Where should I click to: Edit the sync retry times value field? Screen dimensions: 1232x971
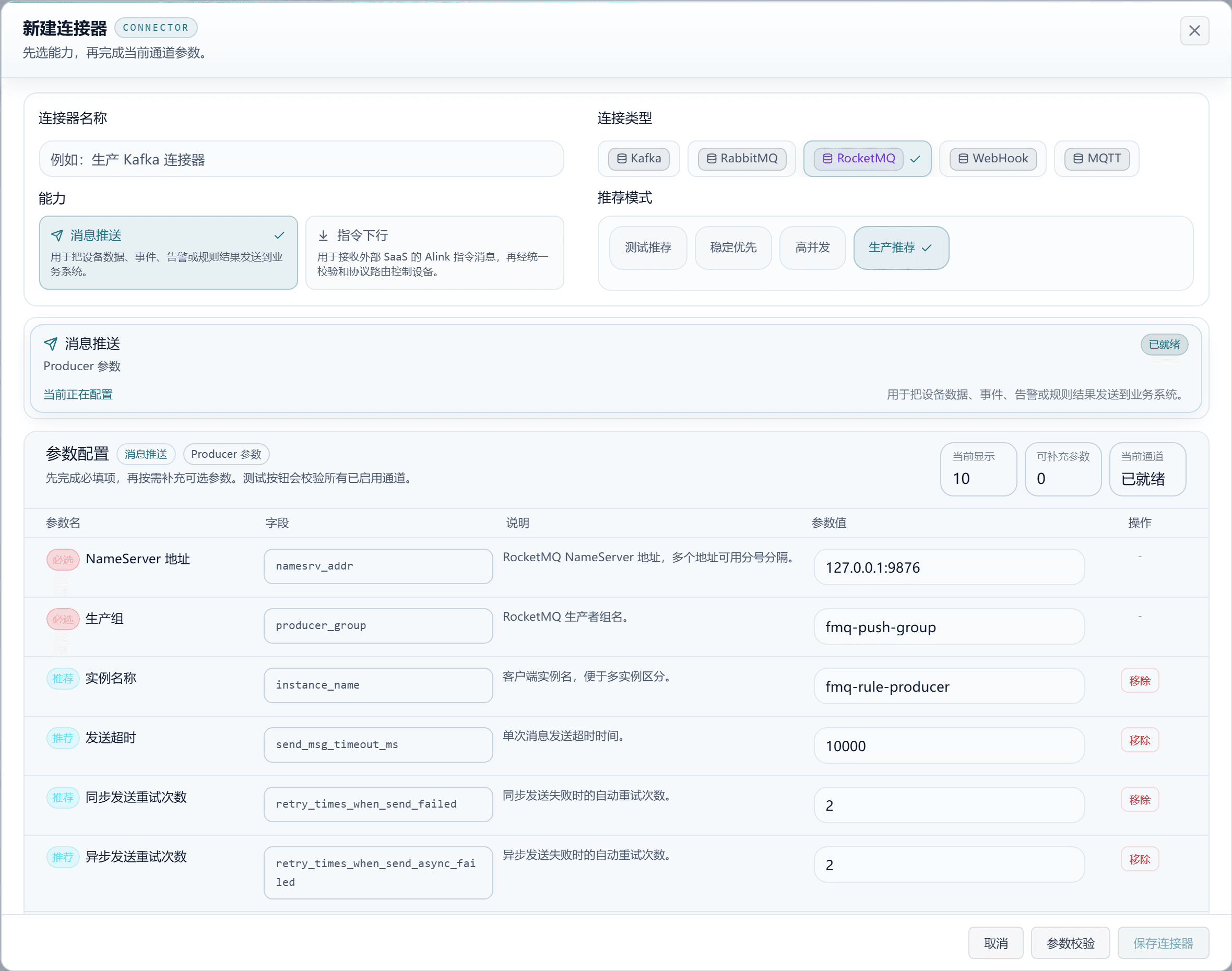[x=949, y=806]
